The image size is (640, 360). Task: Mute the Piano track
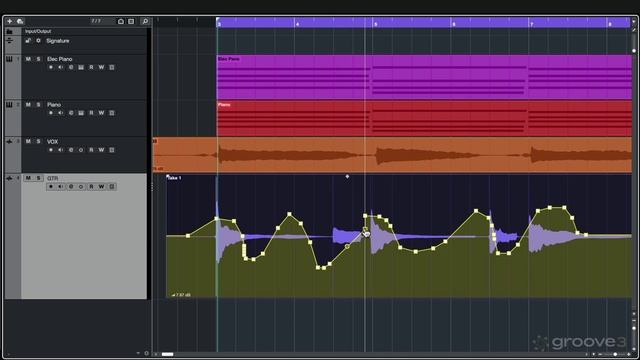point(28,105)
